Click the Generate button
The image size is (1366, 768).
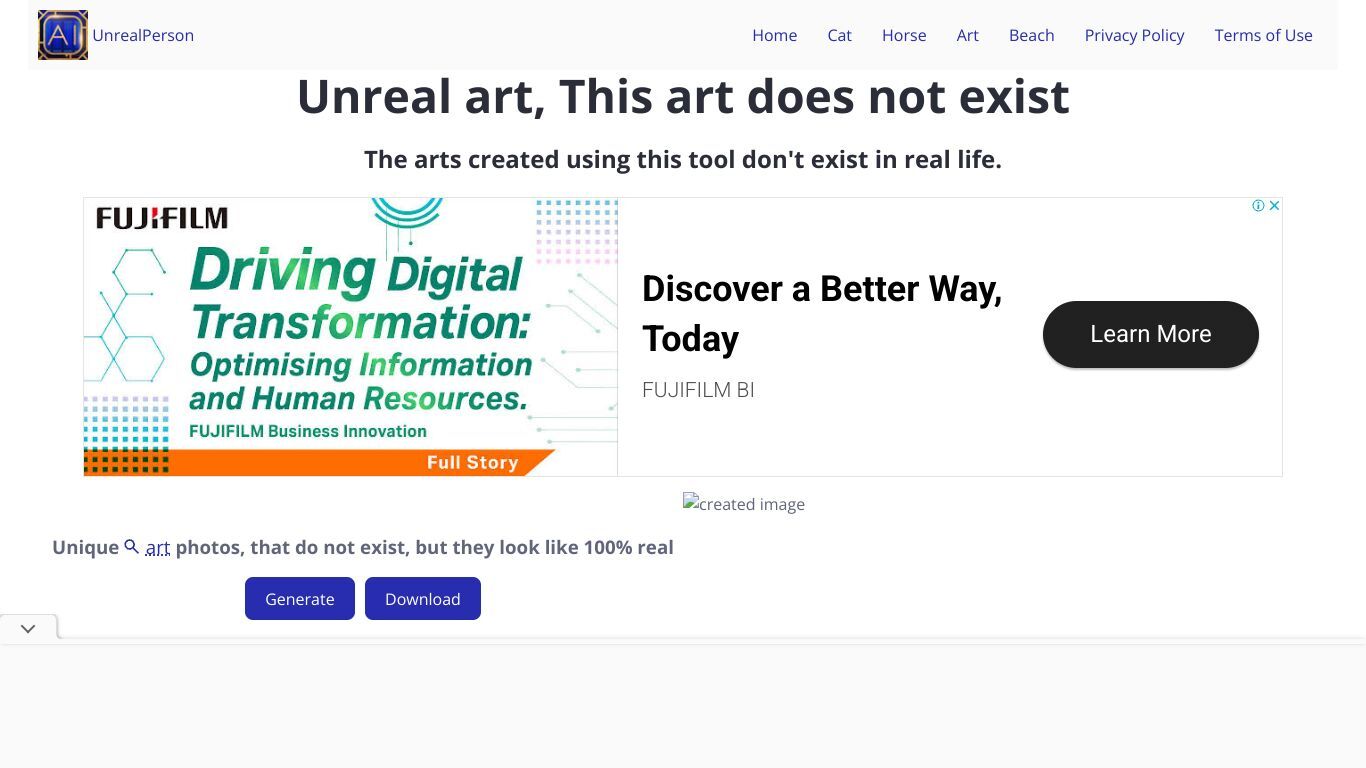pyautogui.click(x=300, y=598)
